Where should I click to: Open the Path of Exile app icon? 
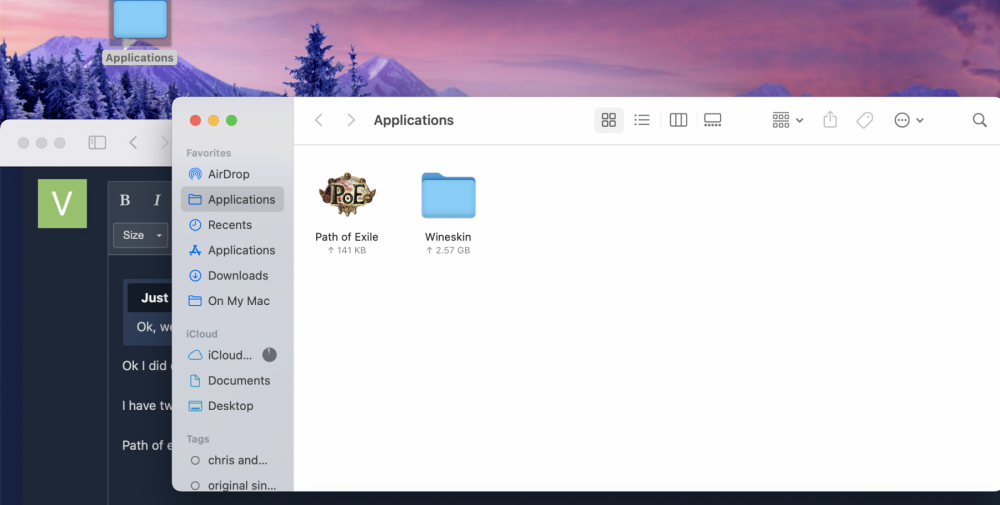(x=346, y=195)
